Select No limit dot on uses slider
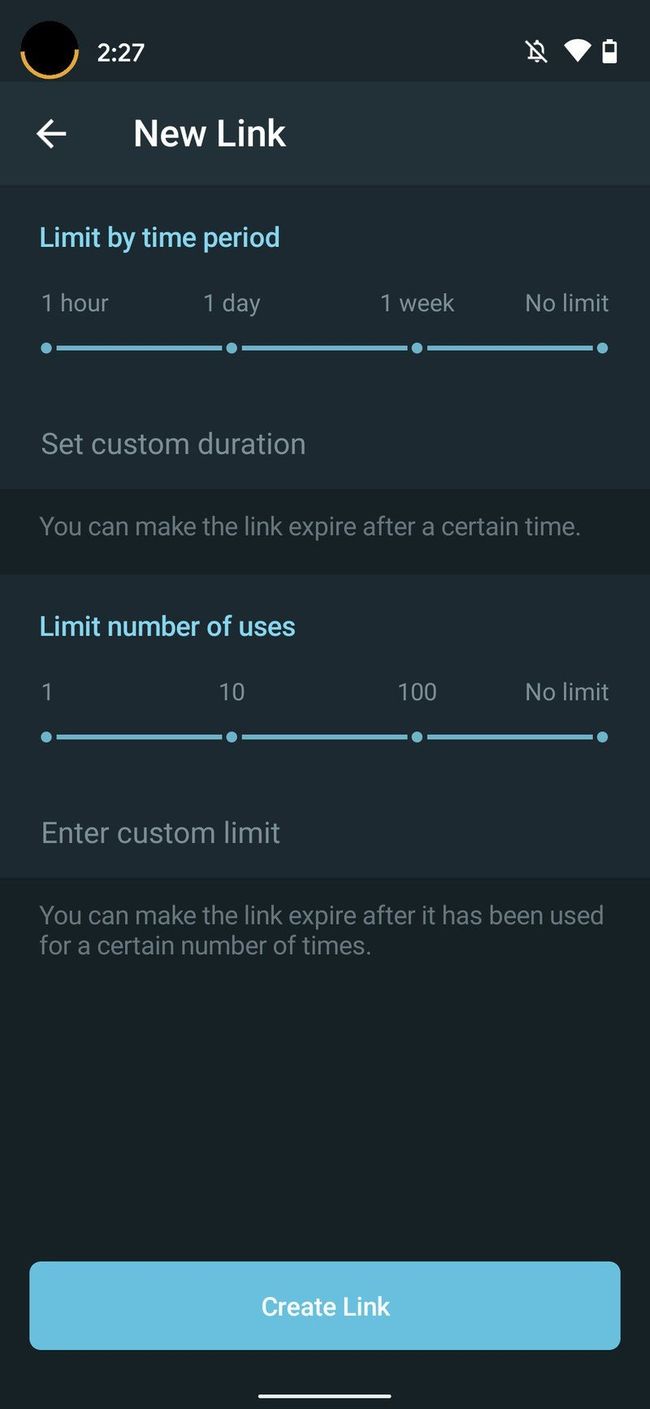650x1409 pixels. [x=602, y=737]
